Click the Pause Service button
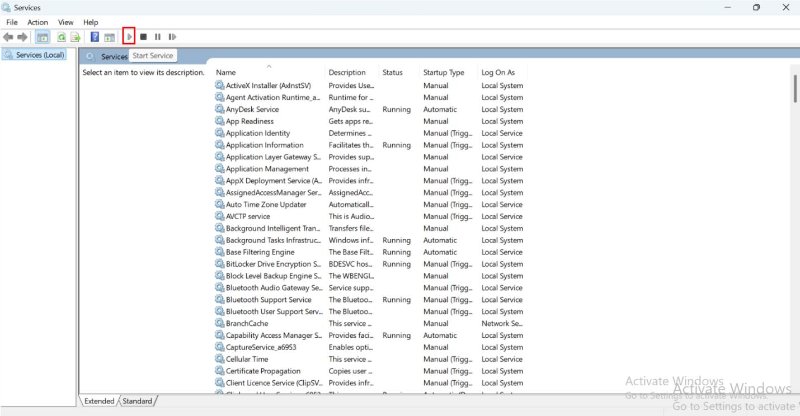800x416 pixels. [x=158, y=37]
